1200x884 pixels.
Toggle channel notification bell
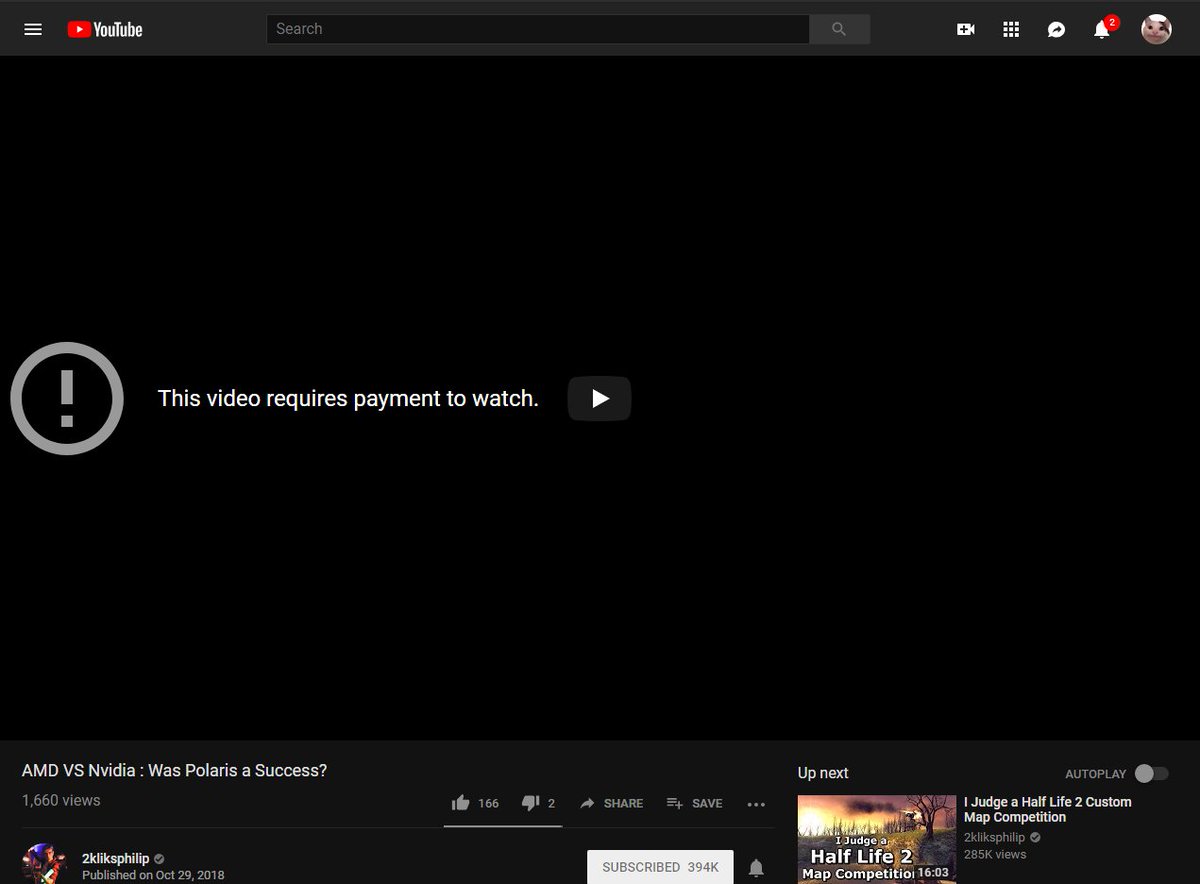pyautogui.click(x=757, y=868)
